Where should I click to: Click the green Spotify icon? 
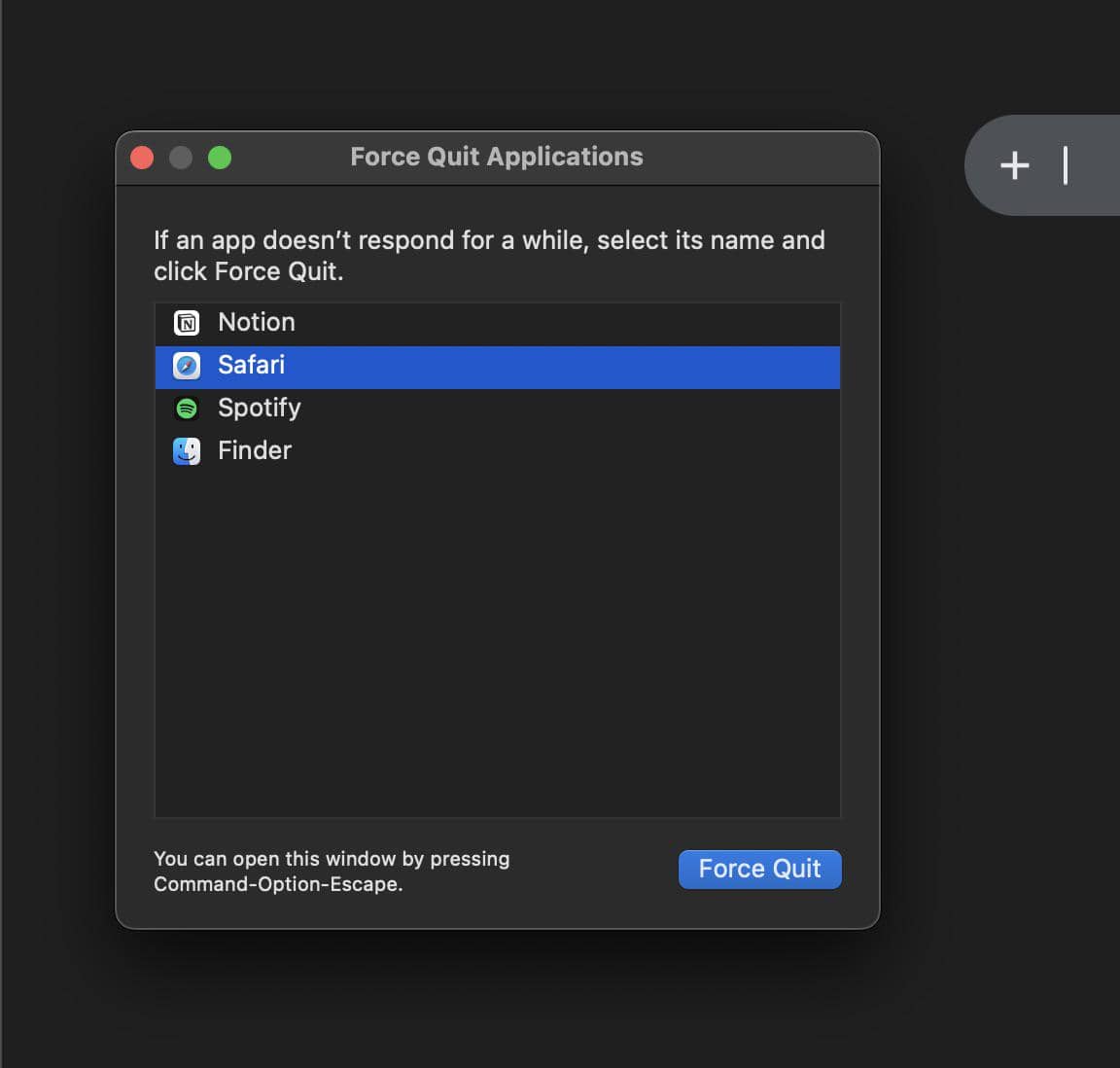pos(186,409)
